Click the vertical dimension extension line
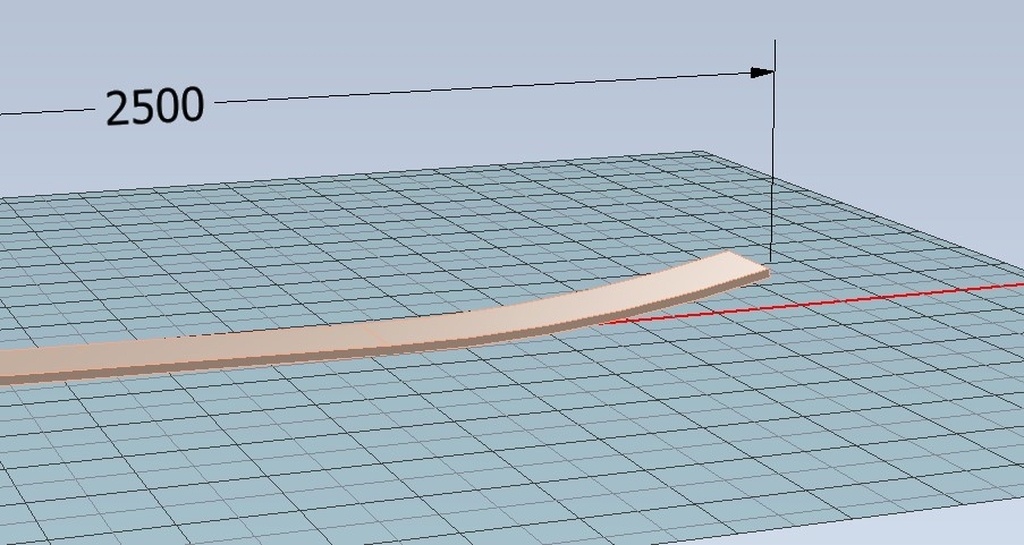Screen dimensions: 1024x545 773,150
